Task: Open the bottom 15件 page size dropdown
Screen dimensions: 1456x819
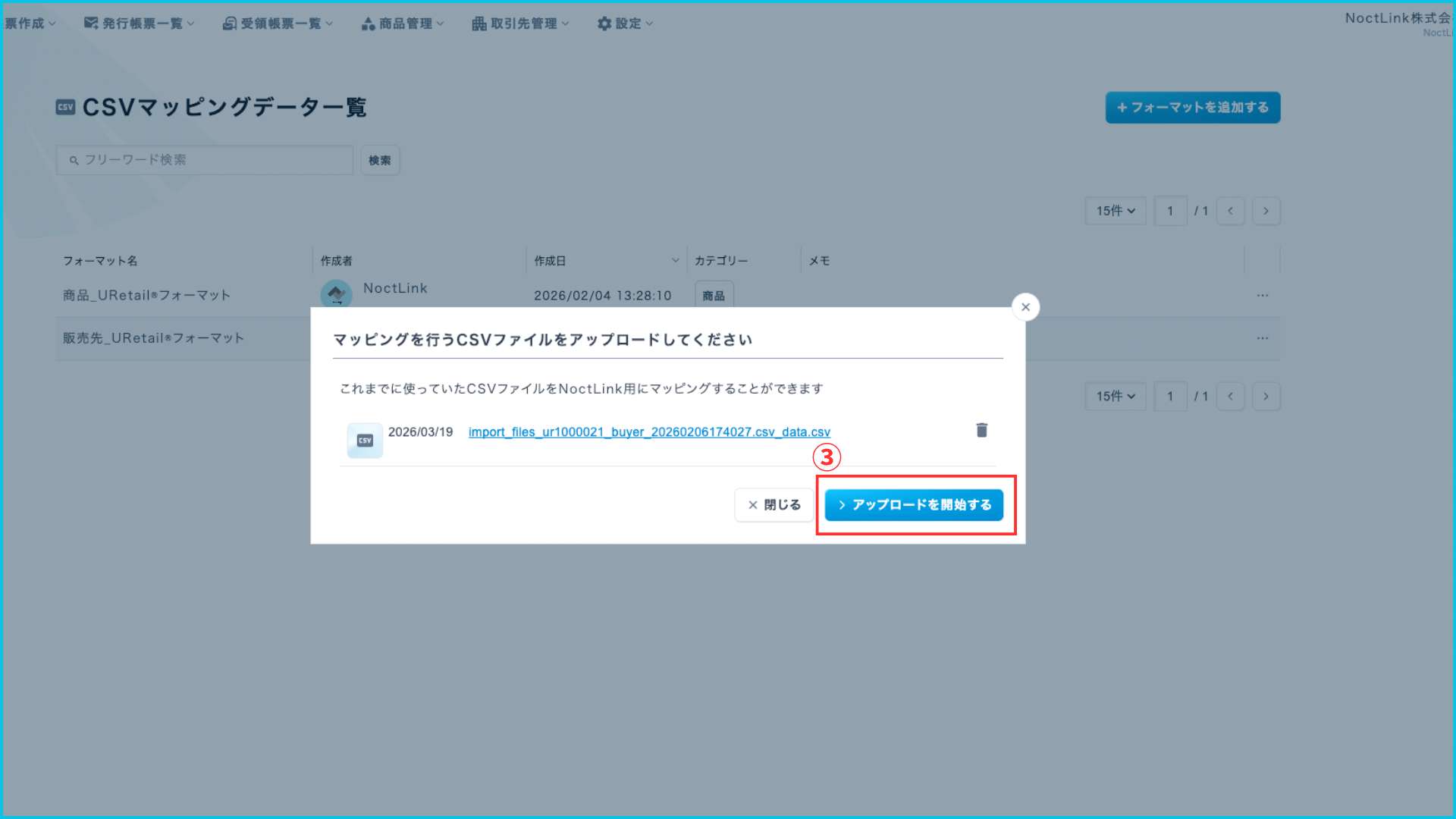Action: coord(1115,396)
